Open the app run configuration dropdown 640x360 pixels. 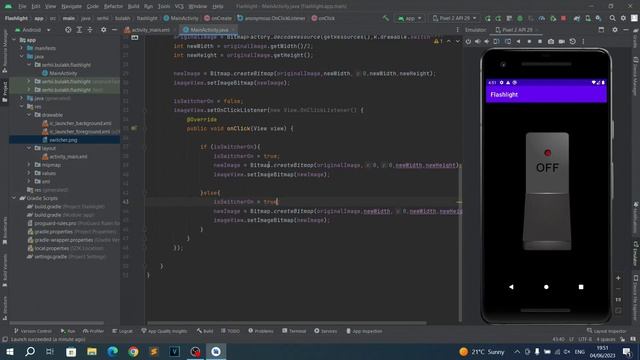409,18
